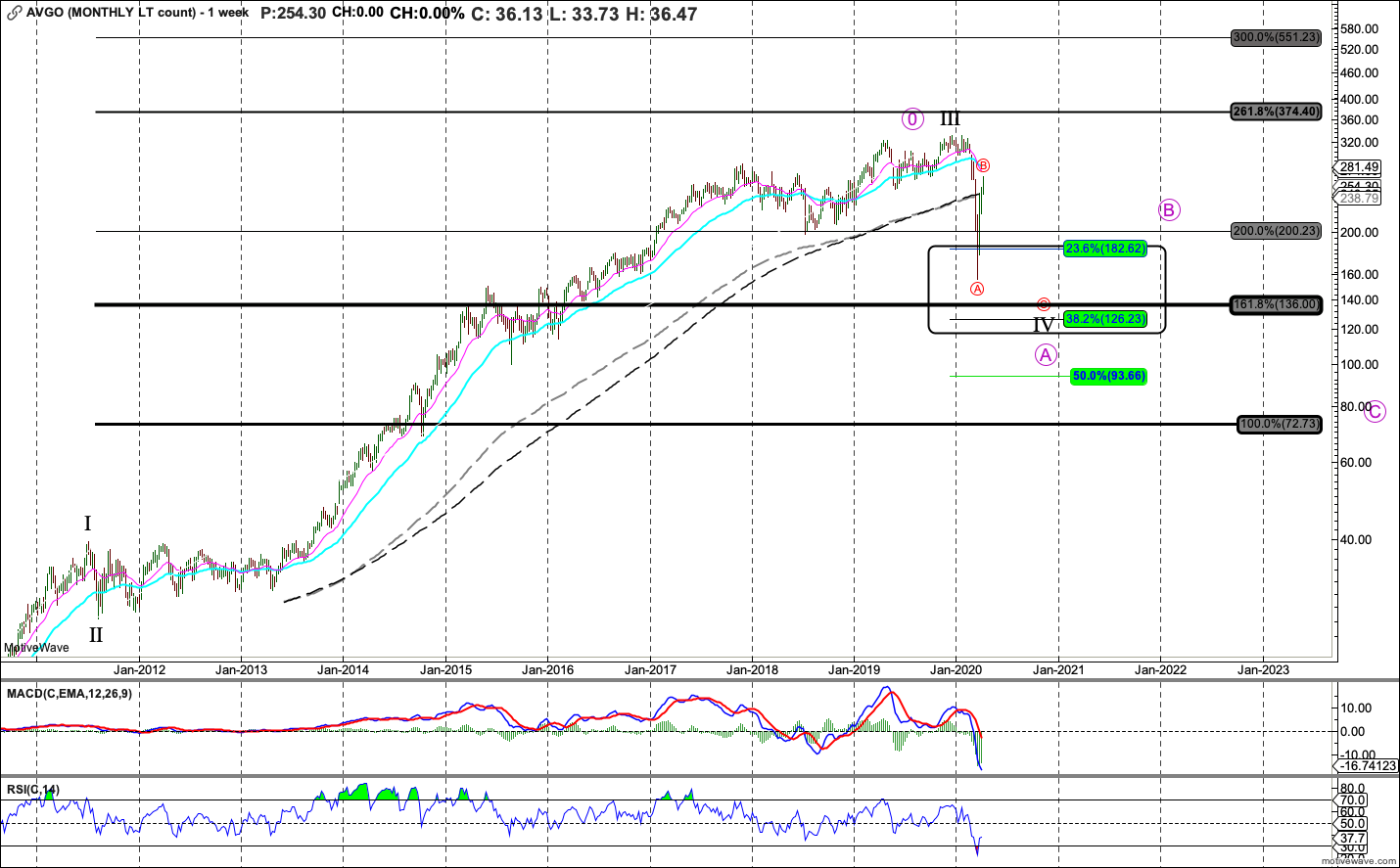Click the red circled A wave label
Viewport: 1400px width, 868px height.
coord(977,289)
